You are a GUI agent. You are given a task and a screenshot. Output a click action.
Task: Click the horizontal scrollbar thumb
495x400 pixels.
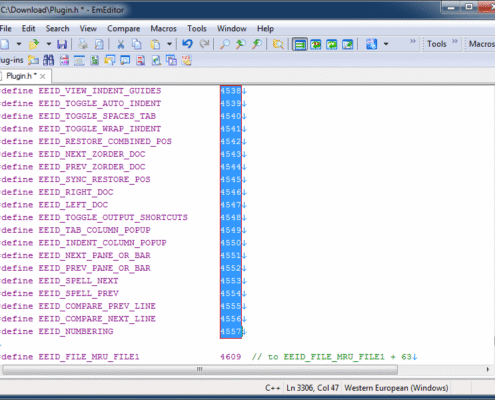click(x=200, y=369)
